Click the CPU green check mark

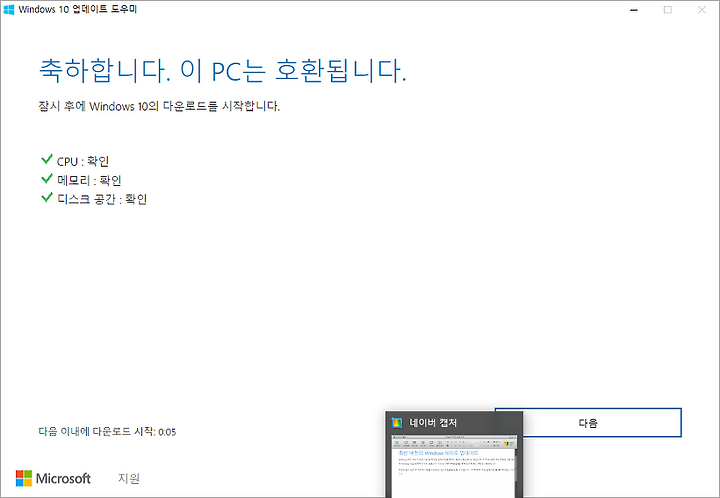pyautogui.click(x=47, y=159)
